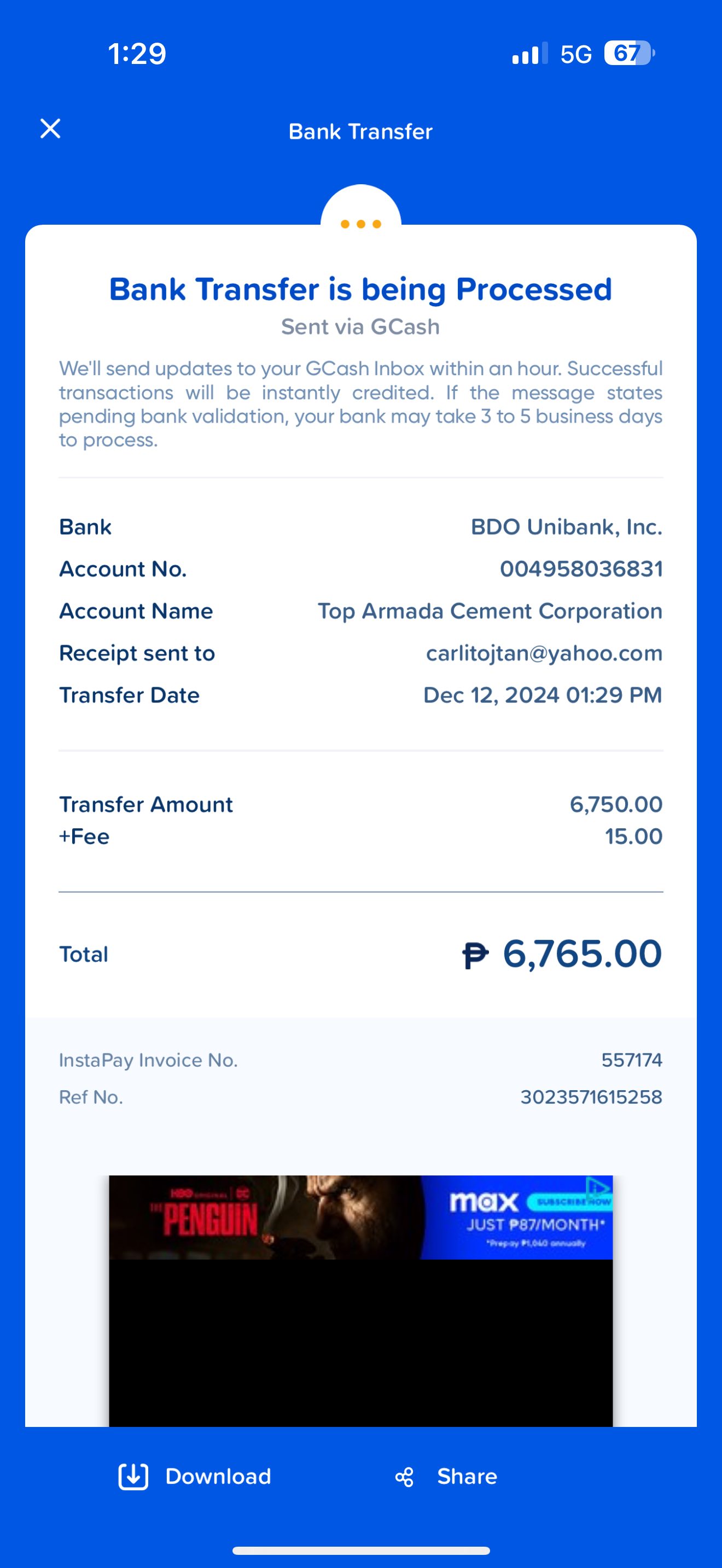Tap the Download icon
The height and width of the screenshot is (1568, 722).
(133, 1476)
